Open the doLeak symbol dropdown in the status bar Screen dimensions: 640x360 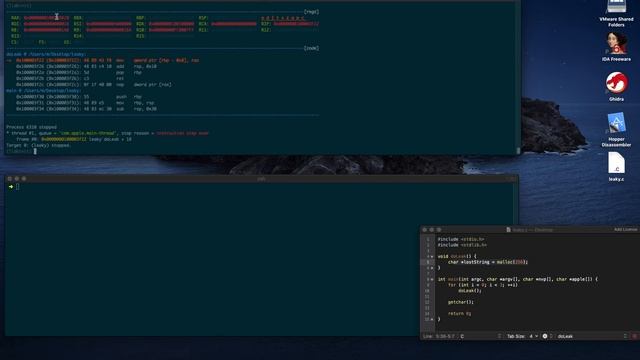592,336
